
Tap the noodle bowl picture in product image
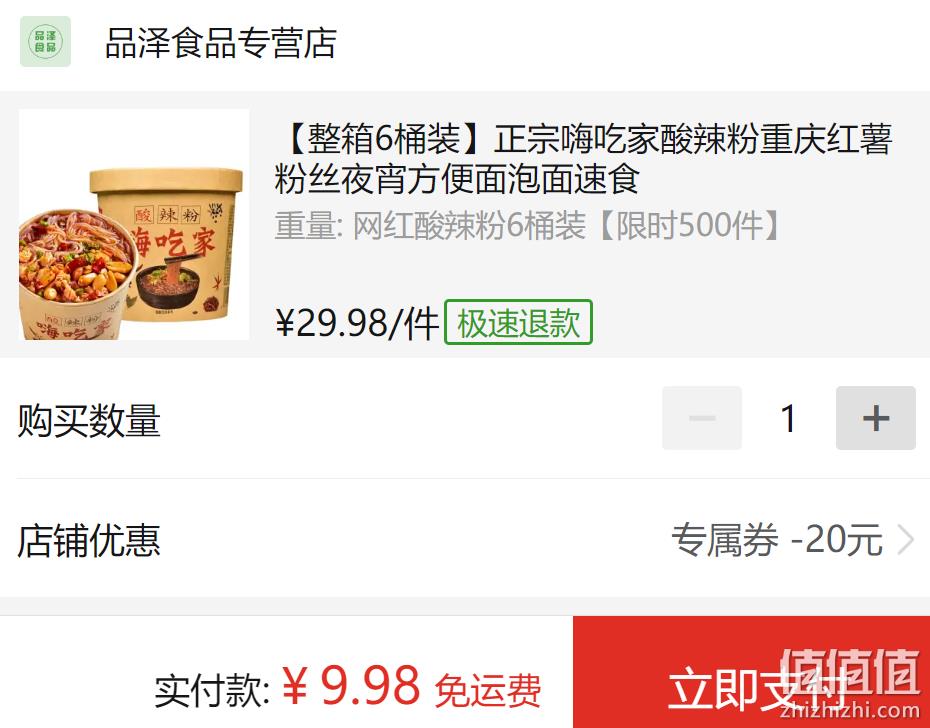click(76, 274)
